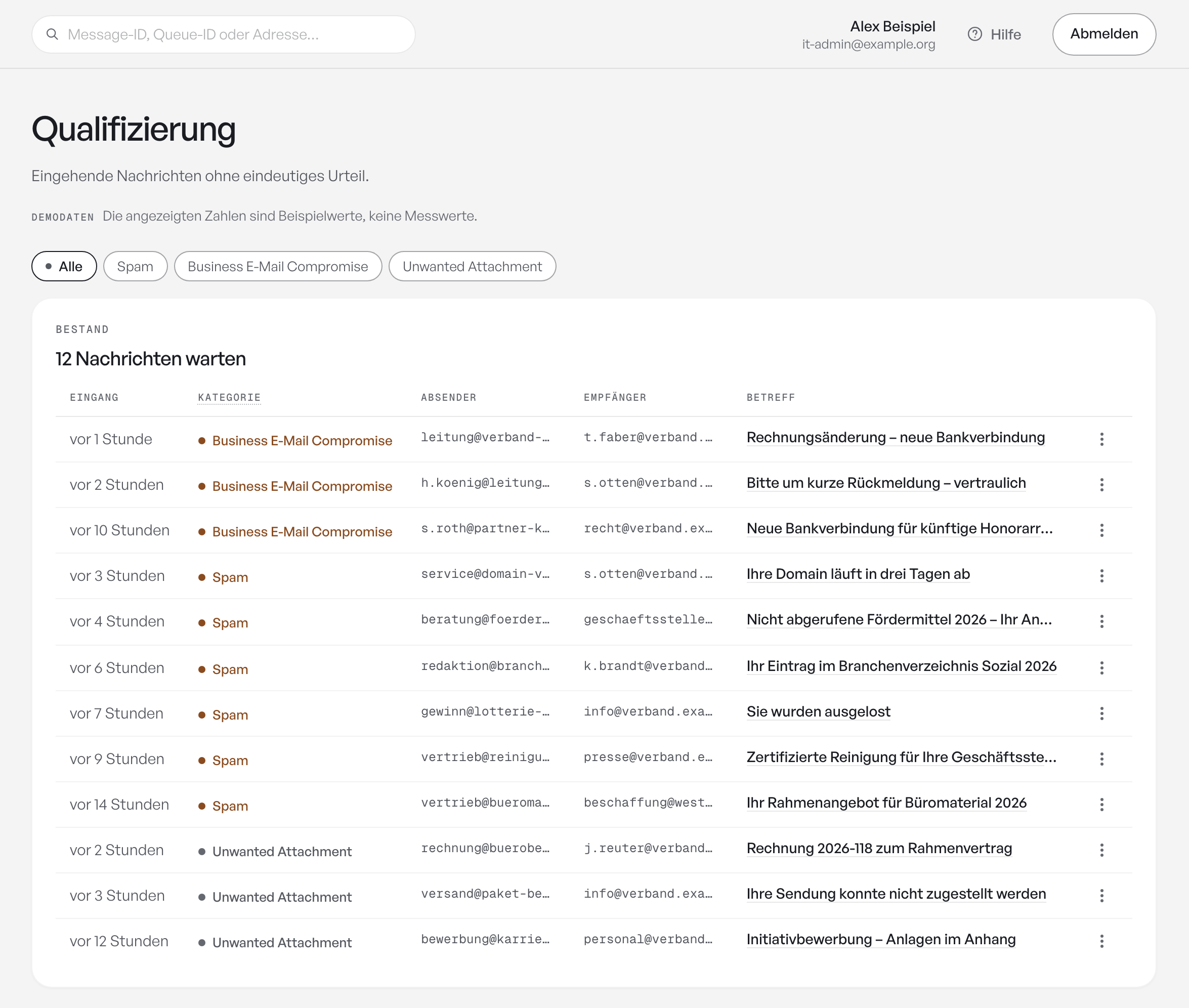Click sender gewinn@lotterie-… cell

(485, 711)
